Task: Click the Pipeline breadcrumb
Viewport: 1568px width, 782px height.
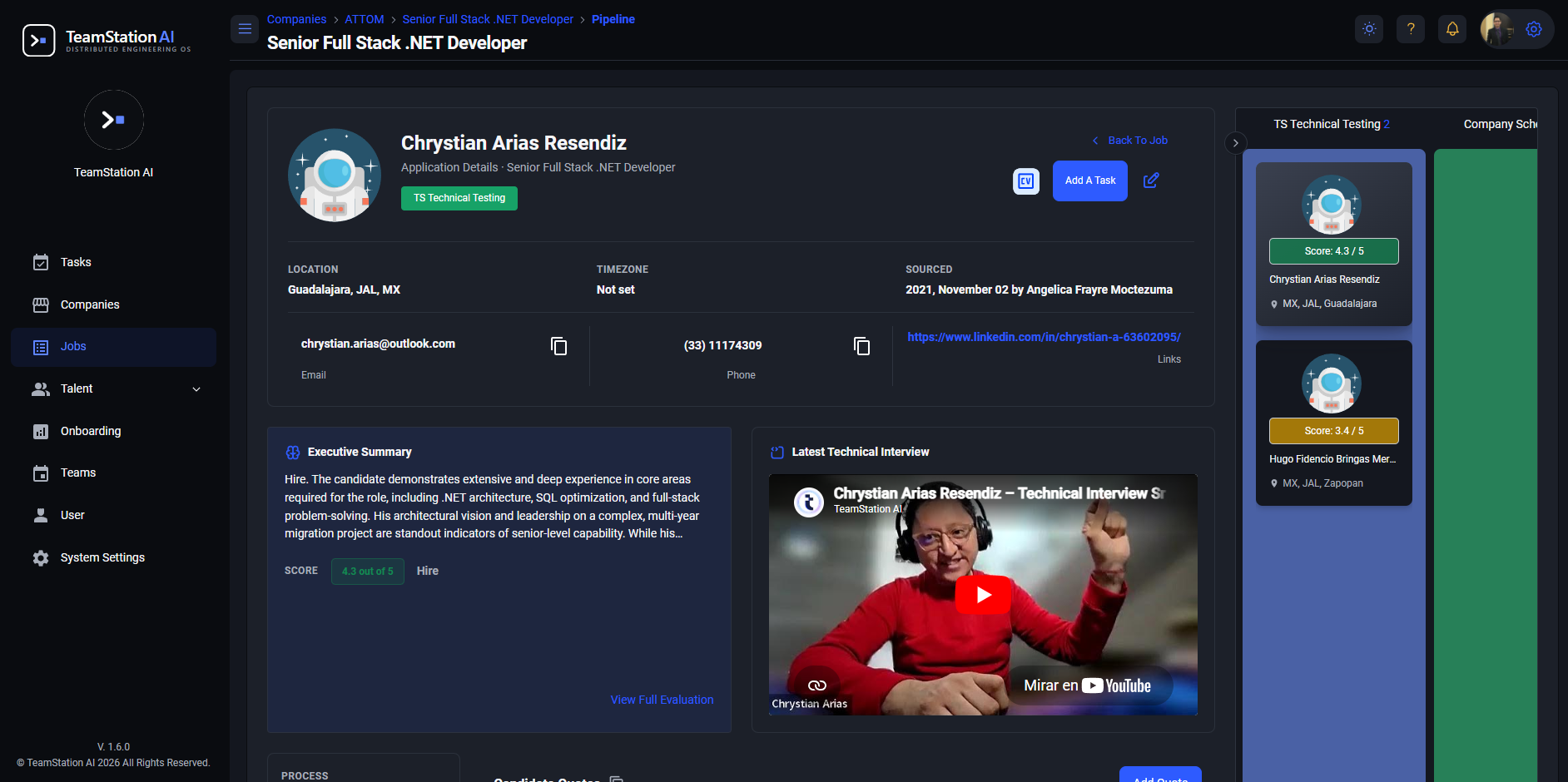Action: (613, 19)
